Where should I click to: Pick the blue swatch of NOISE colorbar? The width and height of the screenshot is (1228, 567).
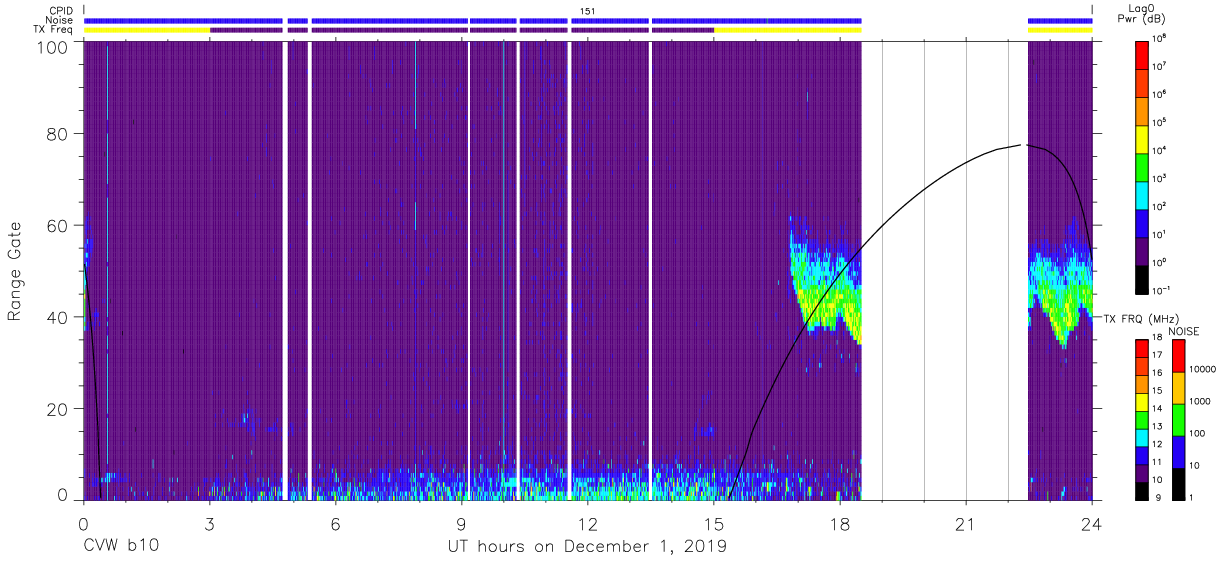point(1178,451)
